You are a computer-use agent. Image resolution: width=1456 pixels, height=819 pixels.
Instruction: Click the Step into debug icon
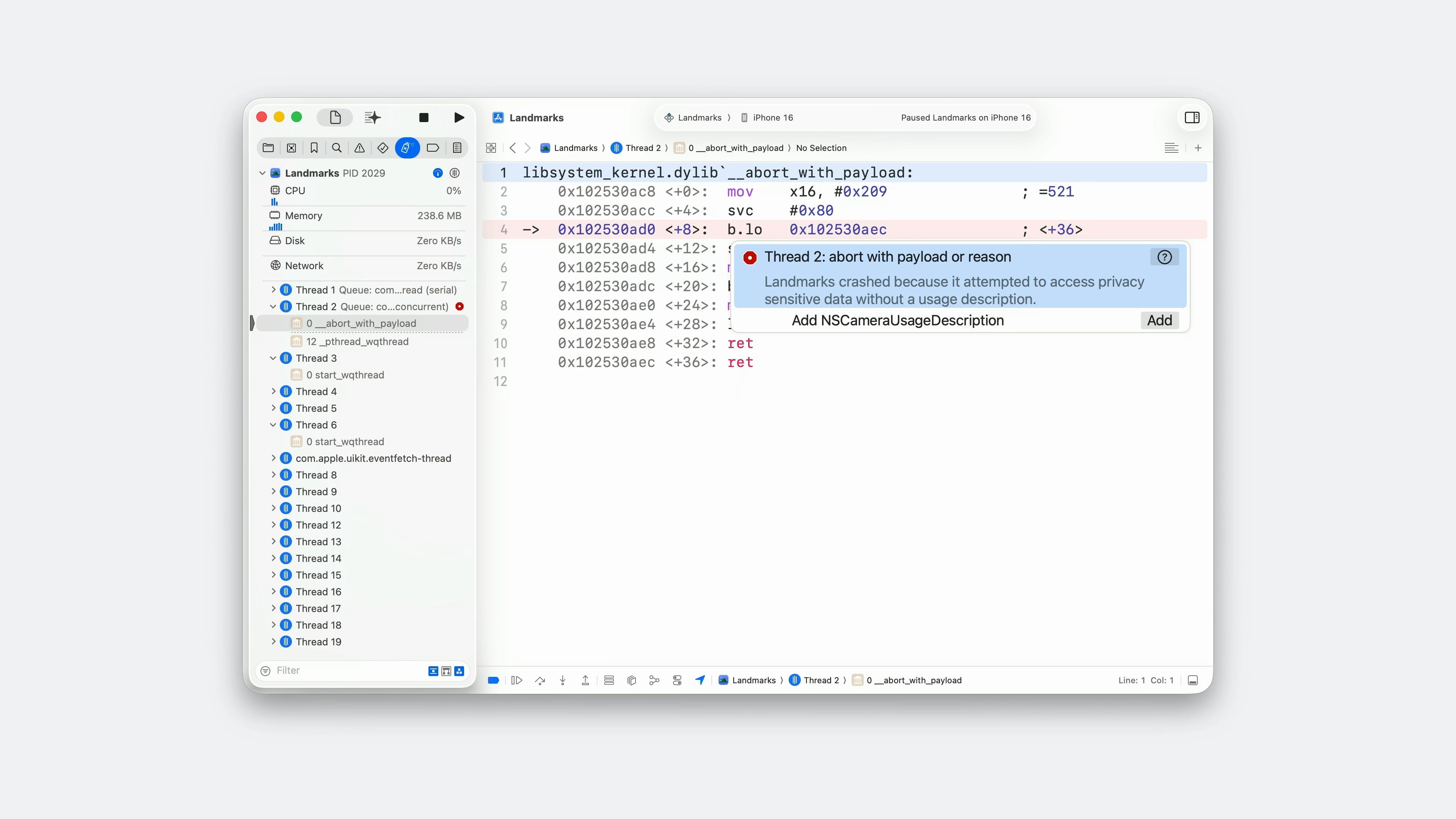click(563, 681)
